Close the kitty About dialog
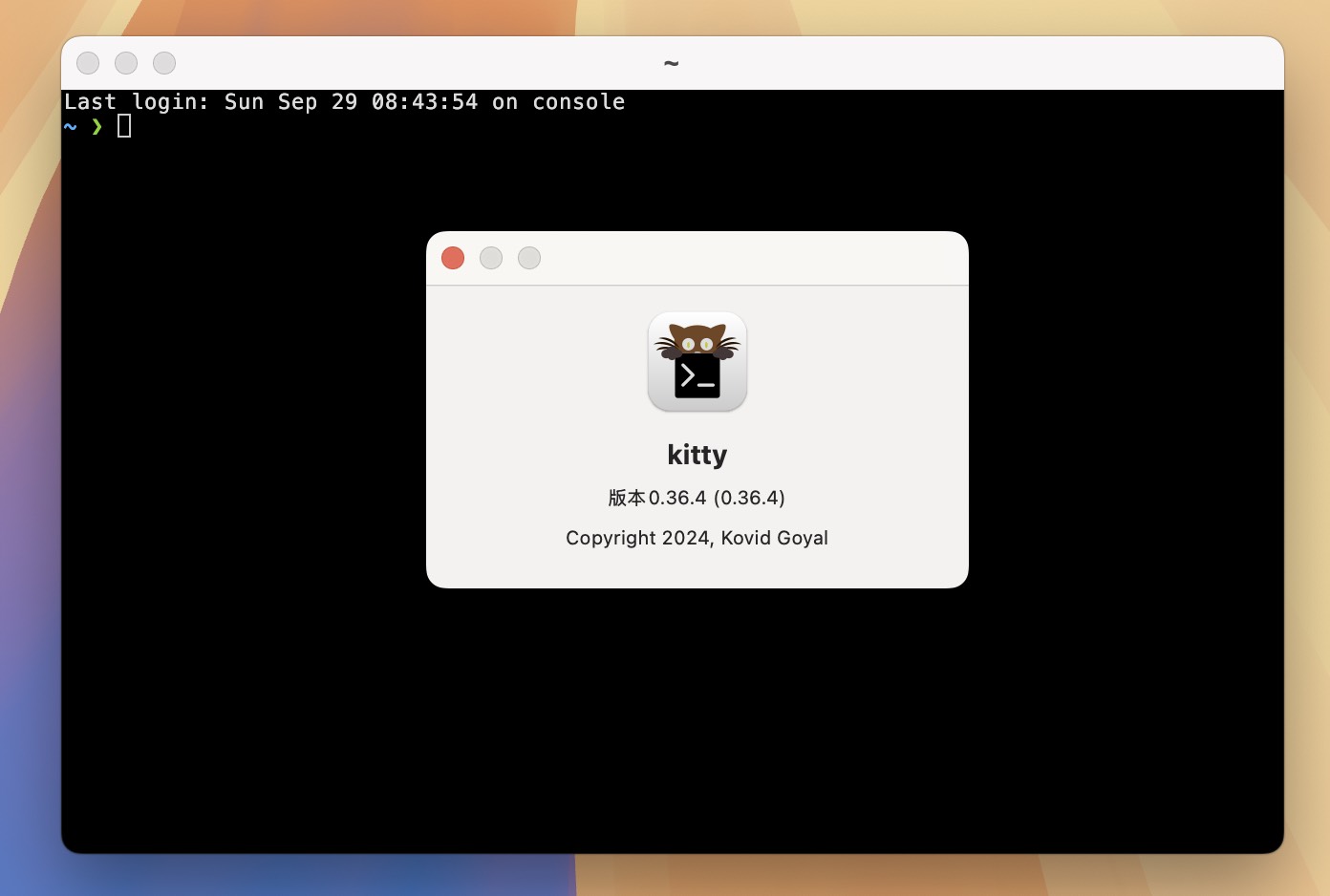This screenshot has width=1330, height=896. click(453, 258)
